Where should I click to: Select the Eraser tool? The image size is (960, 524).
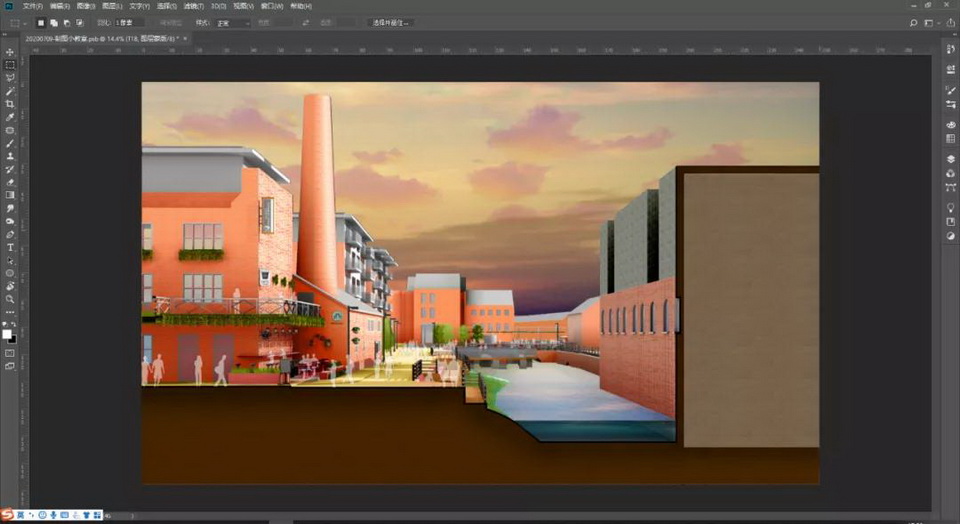click(10, 182)
